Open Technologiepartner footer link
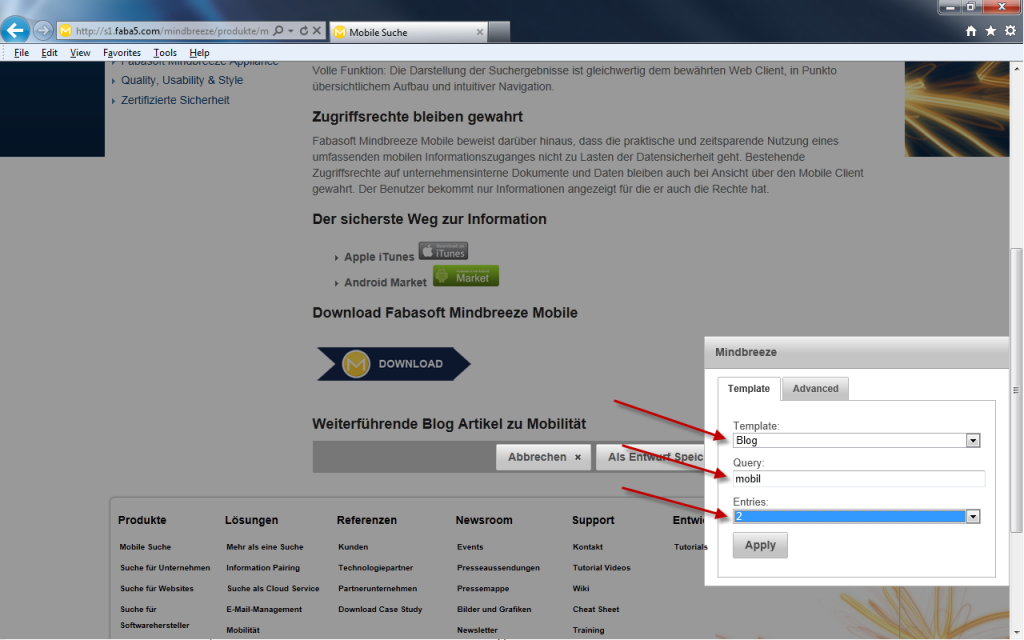The width and height of the screenshot is (1024, 640). point(376,568)
